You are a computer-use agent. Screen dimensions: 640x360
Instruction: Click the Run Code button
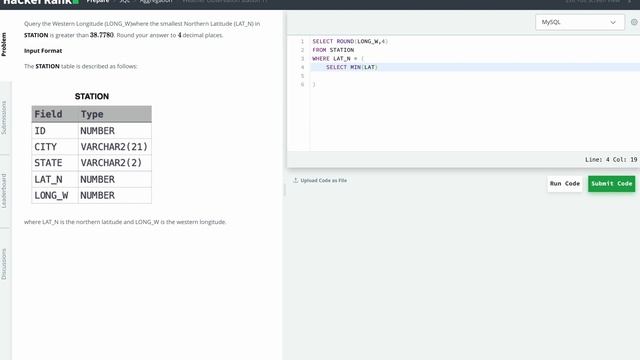tap(565, 184)
